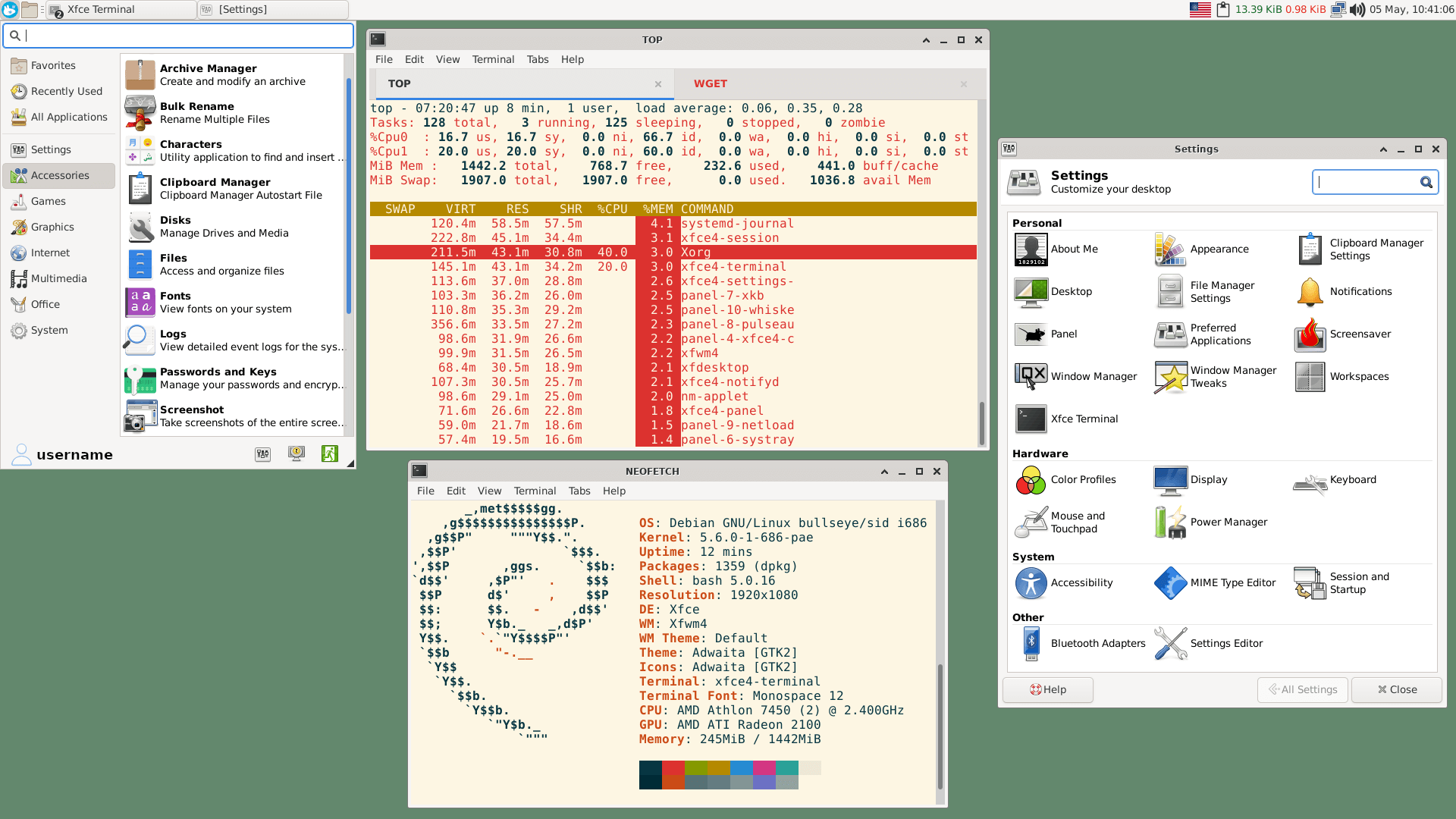Select the Graphics category in application menu

(52, 227)
